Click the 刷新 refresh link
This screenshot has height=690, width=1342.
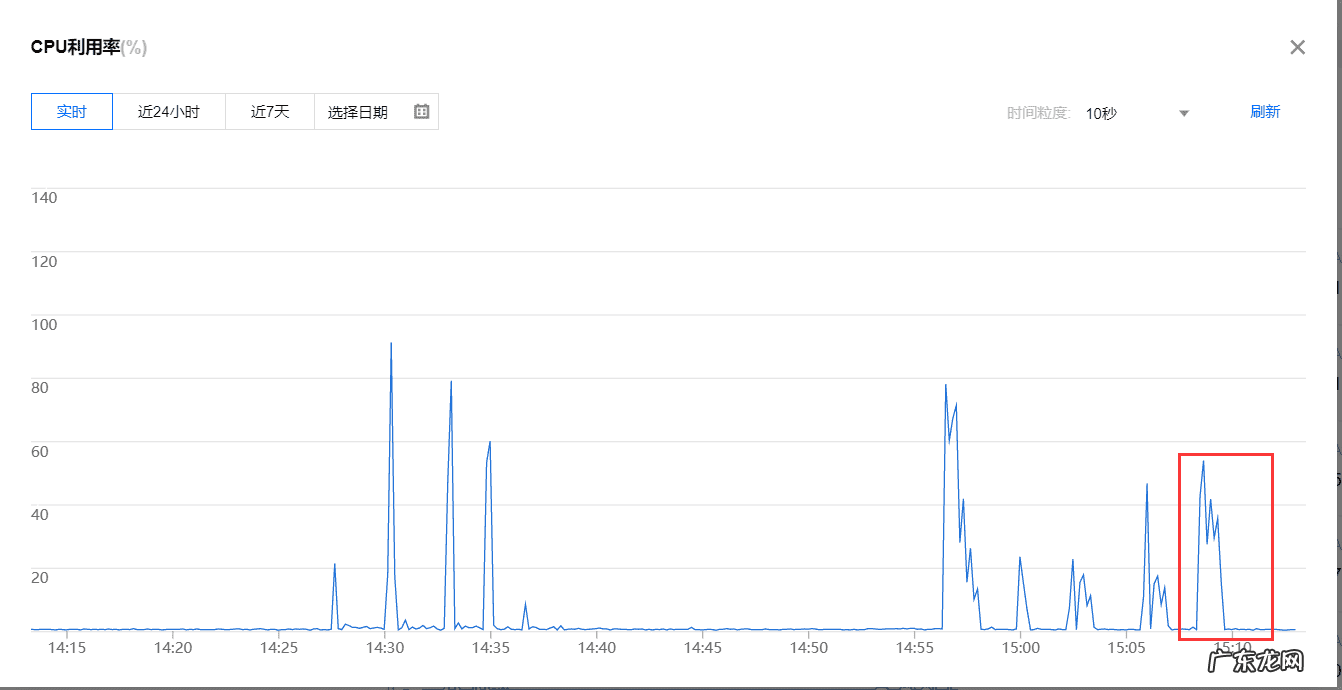[x=1265, y=112]
